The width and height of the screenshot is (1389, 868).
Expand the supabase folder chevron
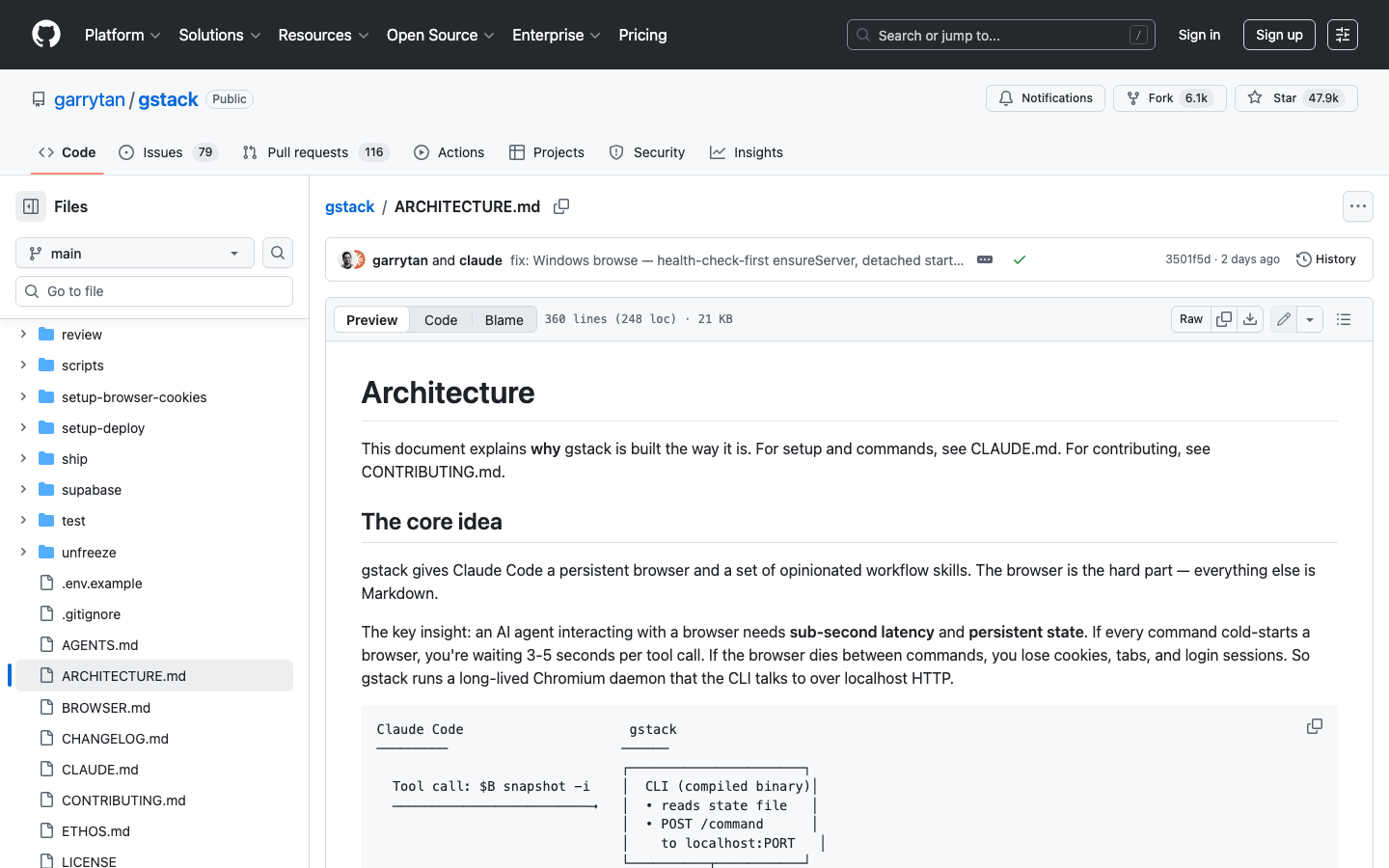click(x=23, y=489)
